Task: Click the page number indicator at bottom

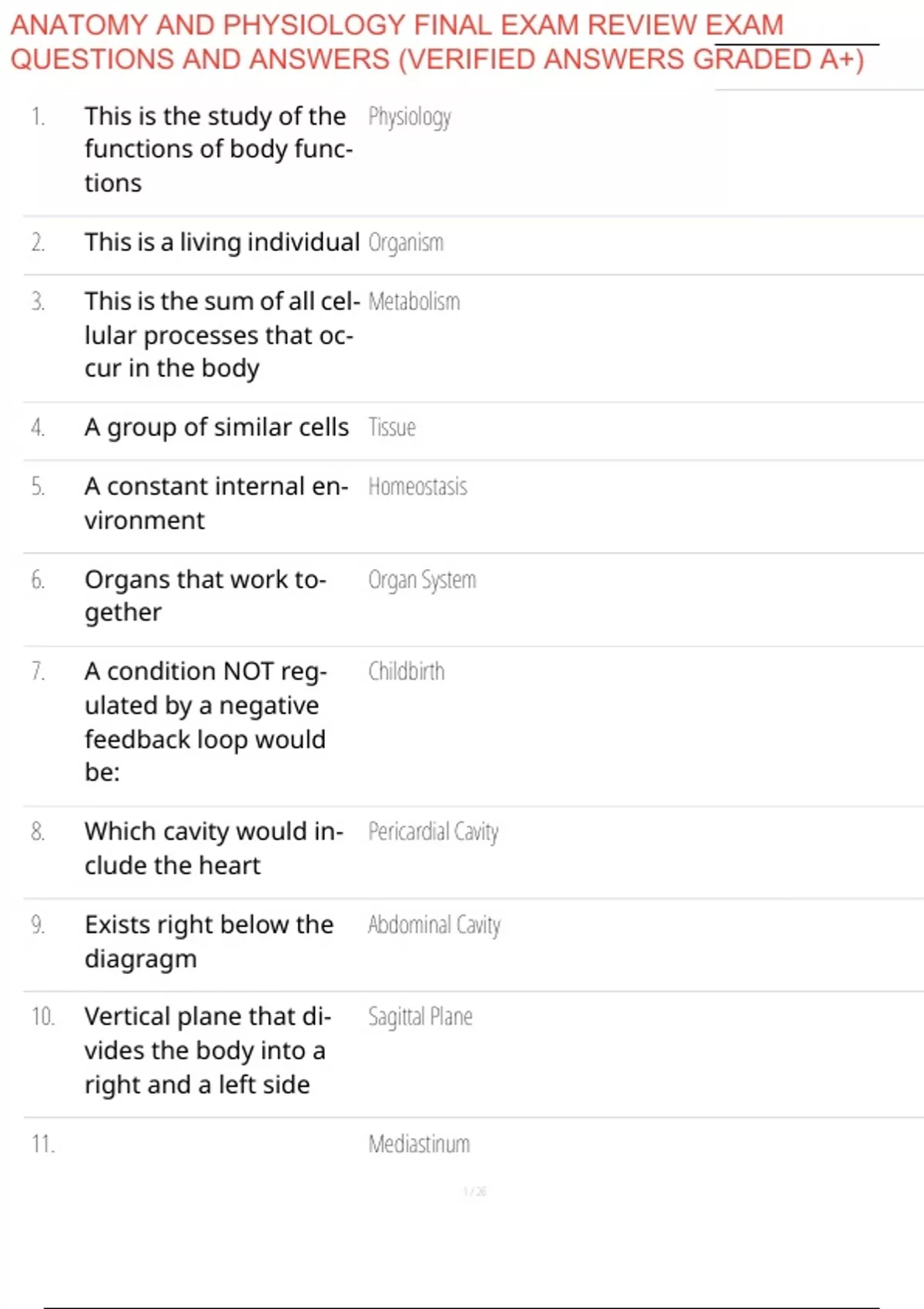Action: (x=475, y=1191)
